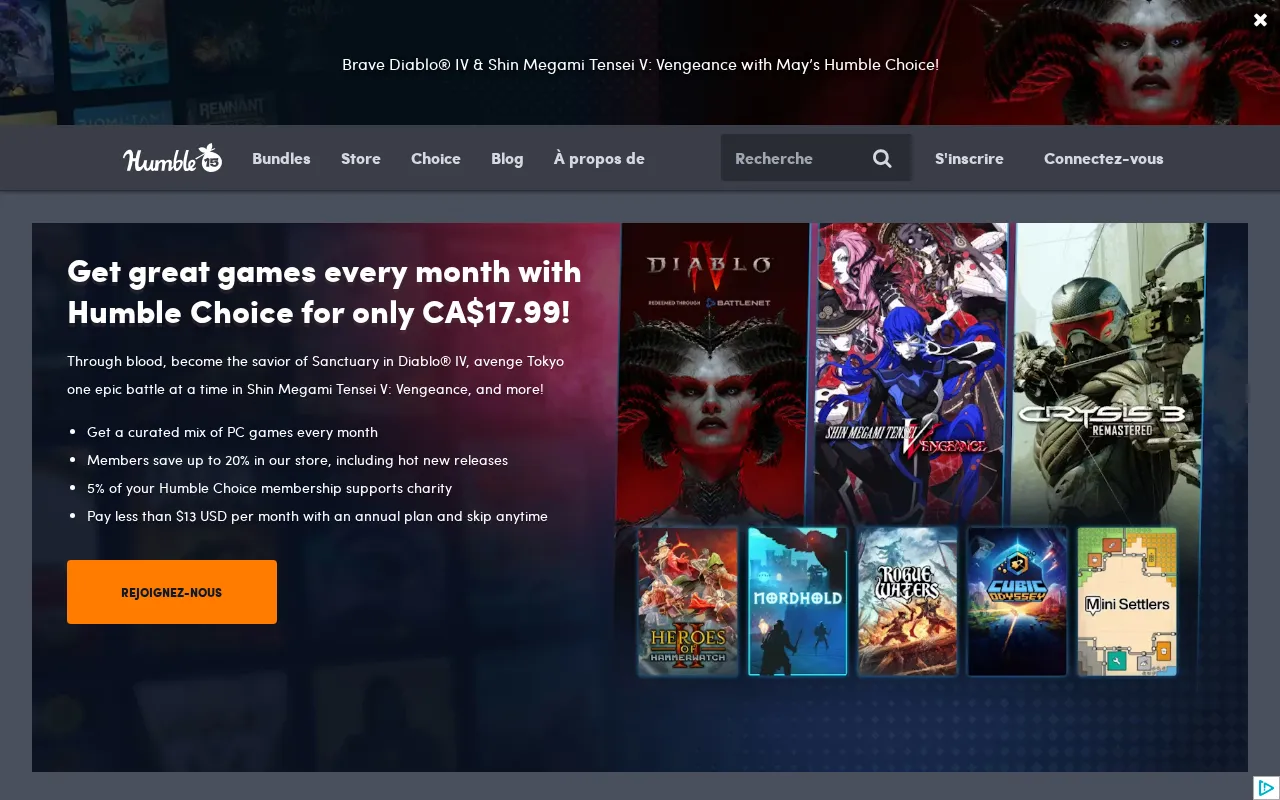Open the Humble logo homepage link
The image size is (1280, 800).
click(172, 158)
